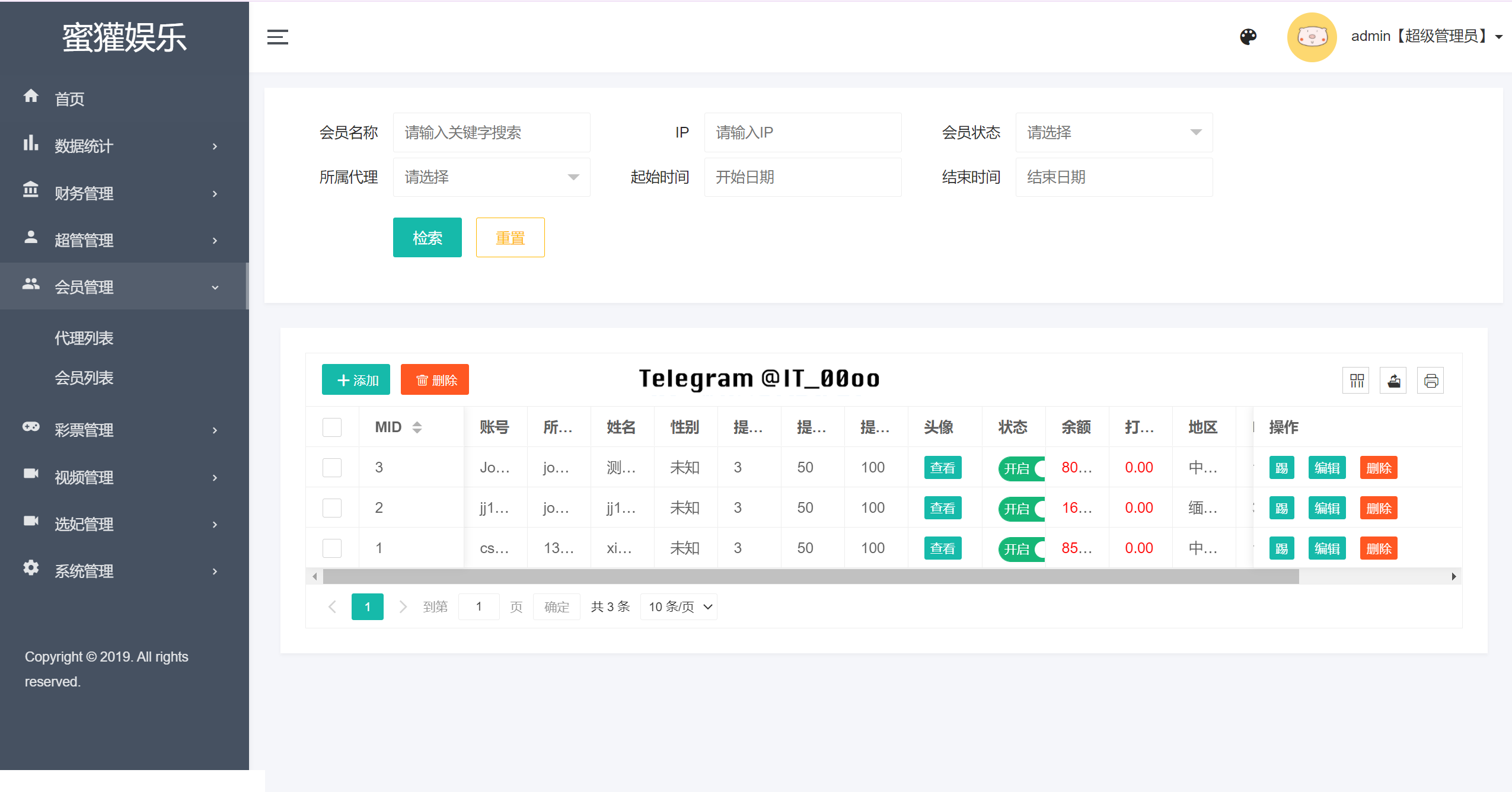Expand the 超管管理 menu chevron
The width and height of the screenshot is (1512, 792).
click(x=215, y=241)
